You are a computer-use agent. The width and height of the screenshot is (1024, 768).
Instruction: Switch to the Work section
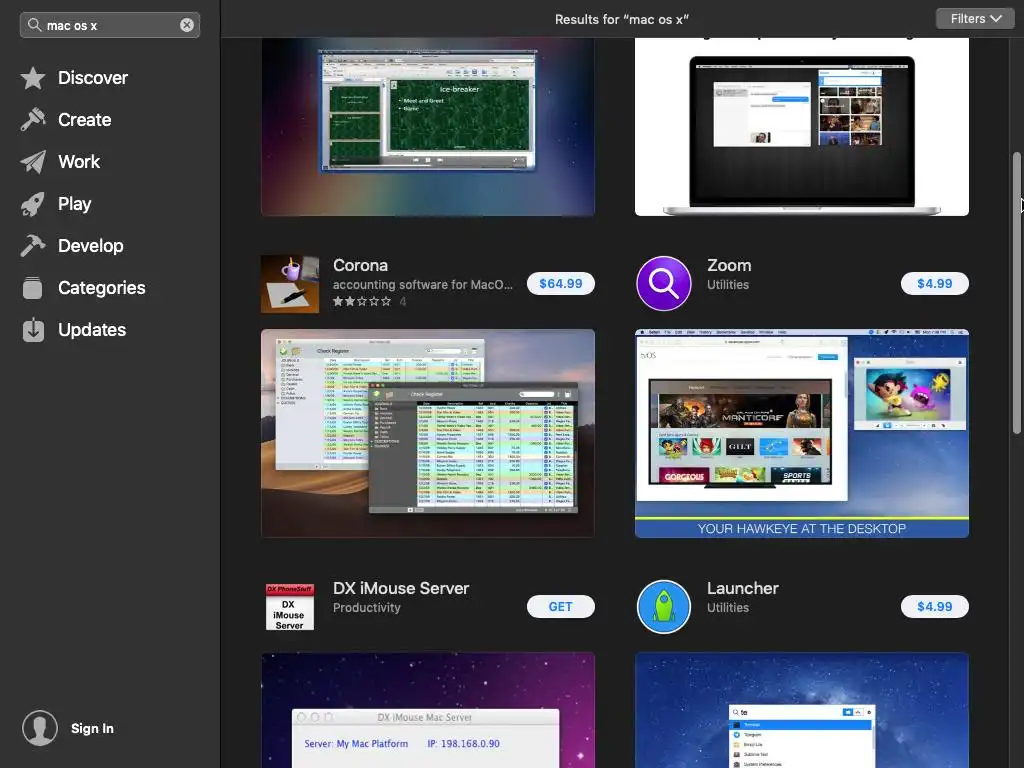pos(79,161)
